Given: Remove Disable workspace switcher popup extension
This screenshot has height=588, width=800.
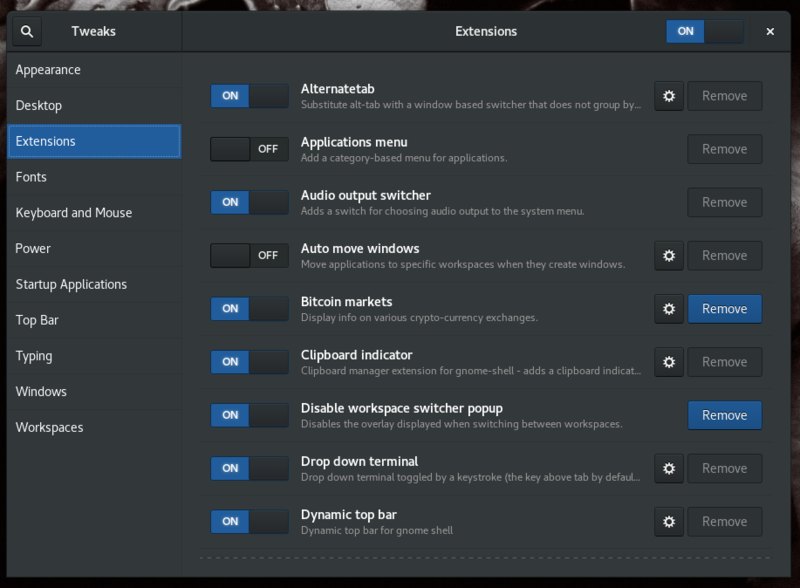Looking at the screenshot, I should click(x=724, y=415).
